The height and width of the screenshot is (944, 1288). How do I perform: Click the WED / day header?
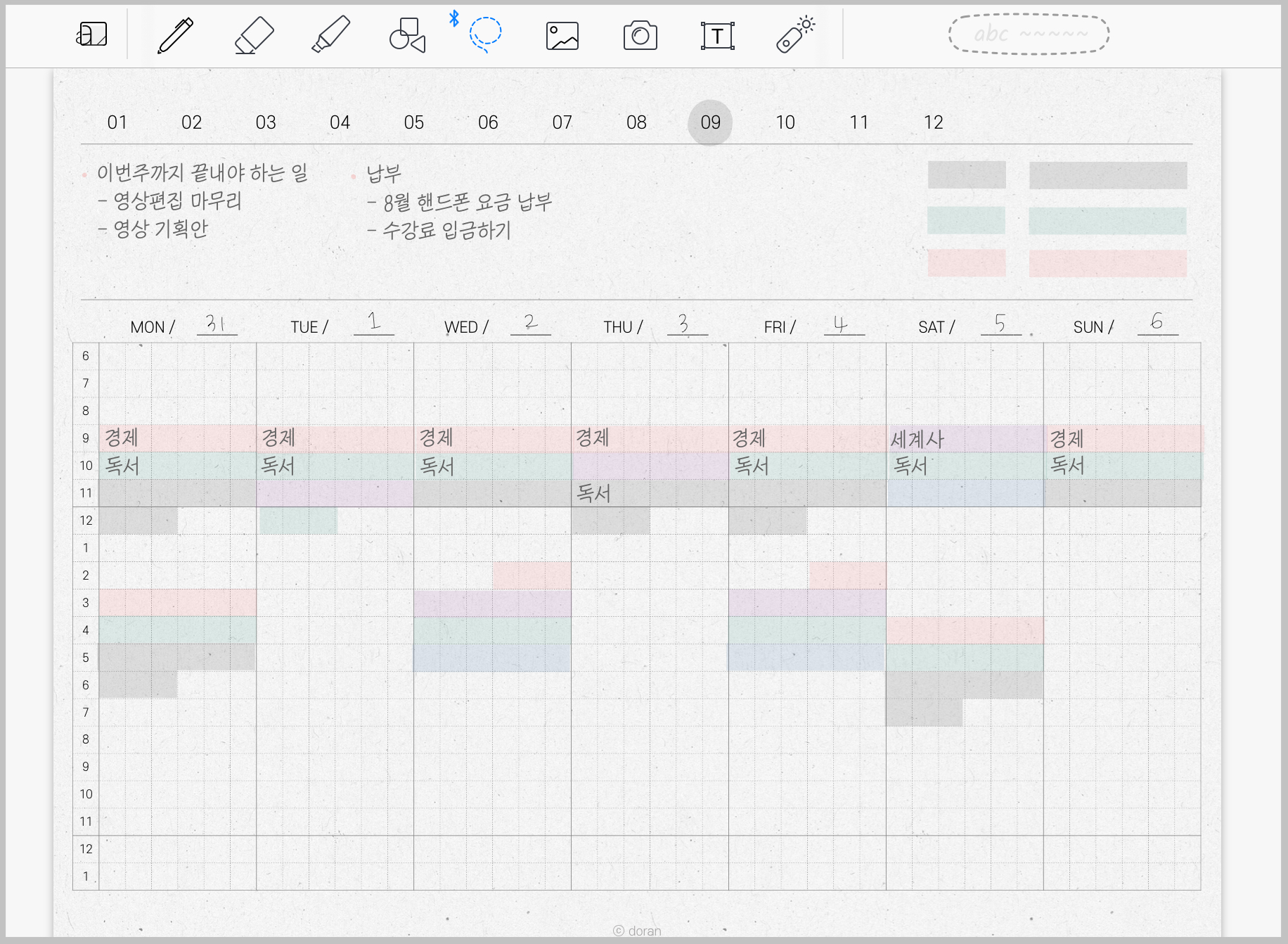pyautogui.click(x=466, y=327)
